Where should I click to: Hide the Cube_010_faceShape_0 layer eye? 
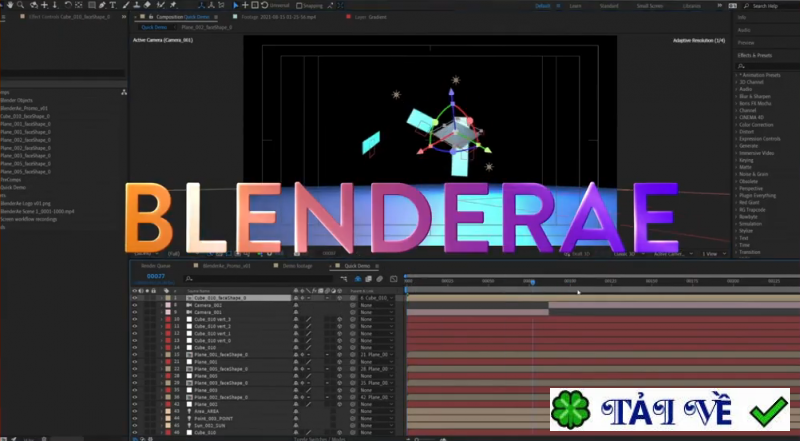point(135,298)
